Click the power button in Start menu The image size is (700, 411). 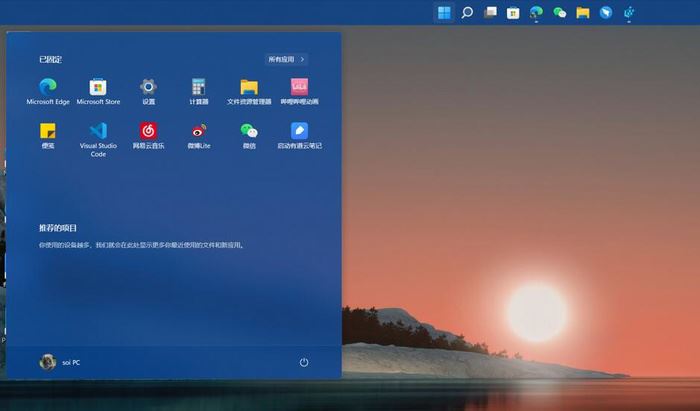point(304,362)
